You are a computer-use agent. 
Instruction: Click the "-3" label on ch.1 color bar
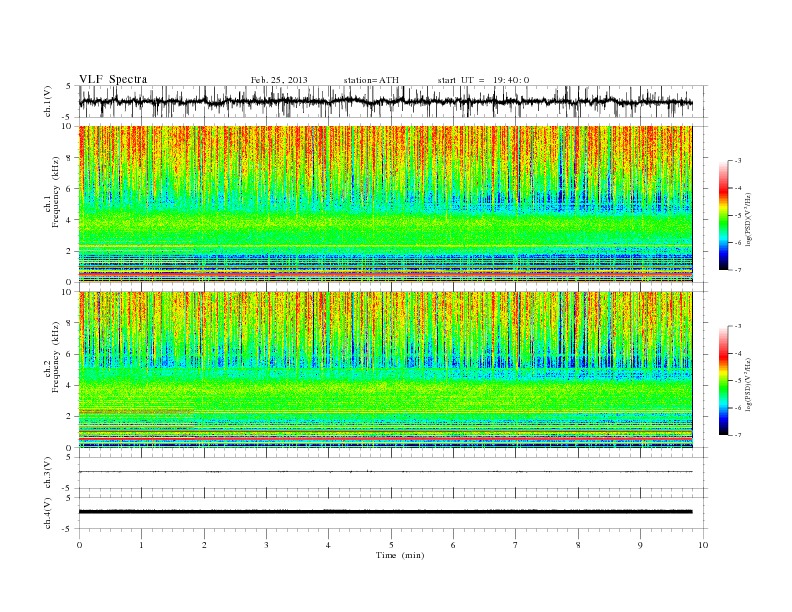pos(738,161)
